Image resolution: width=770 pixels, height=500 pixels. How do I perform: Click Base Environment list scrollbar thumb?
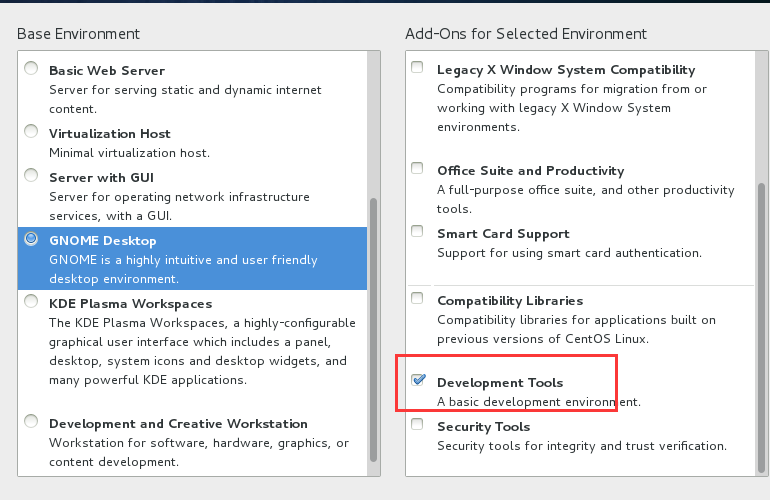click(373, 330)
